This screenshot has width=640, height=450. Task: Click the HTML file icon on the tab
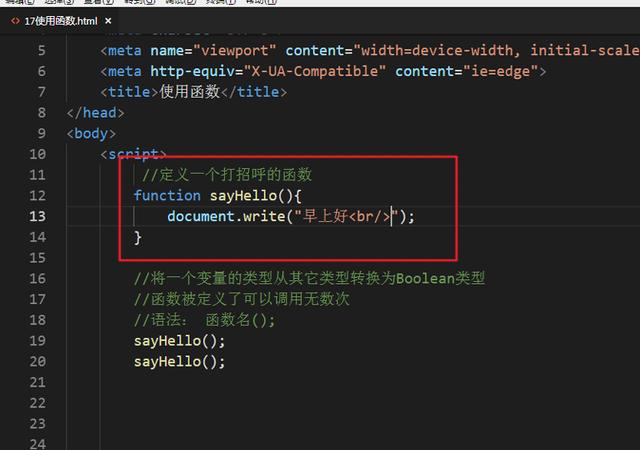click(x=15, y=21)
